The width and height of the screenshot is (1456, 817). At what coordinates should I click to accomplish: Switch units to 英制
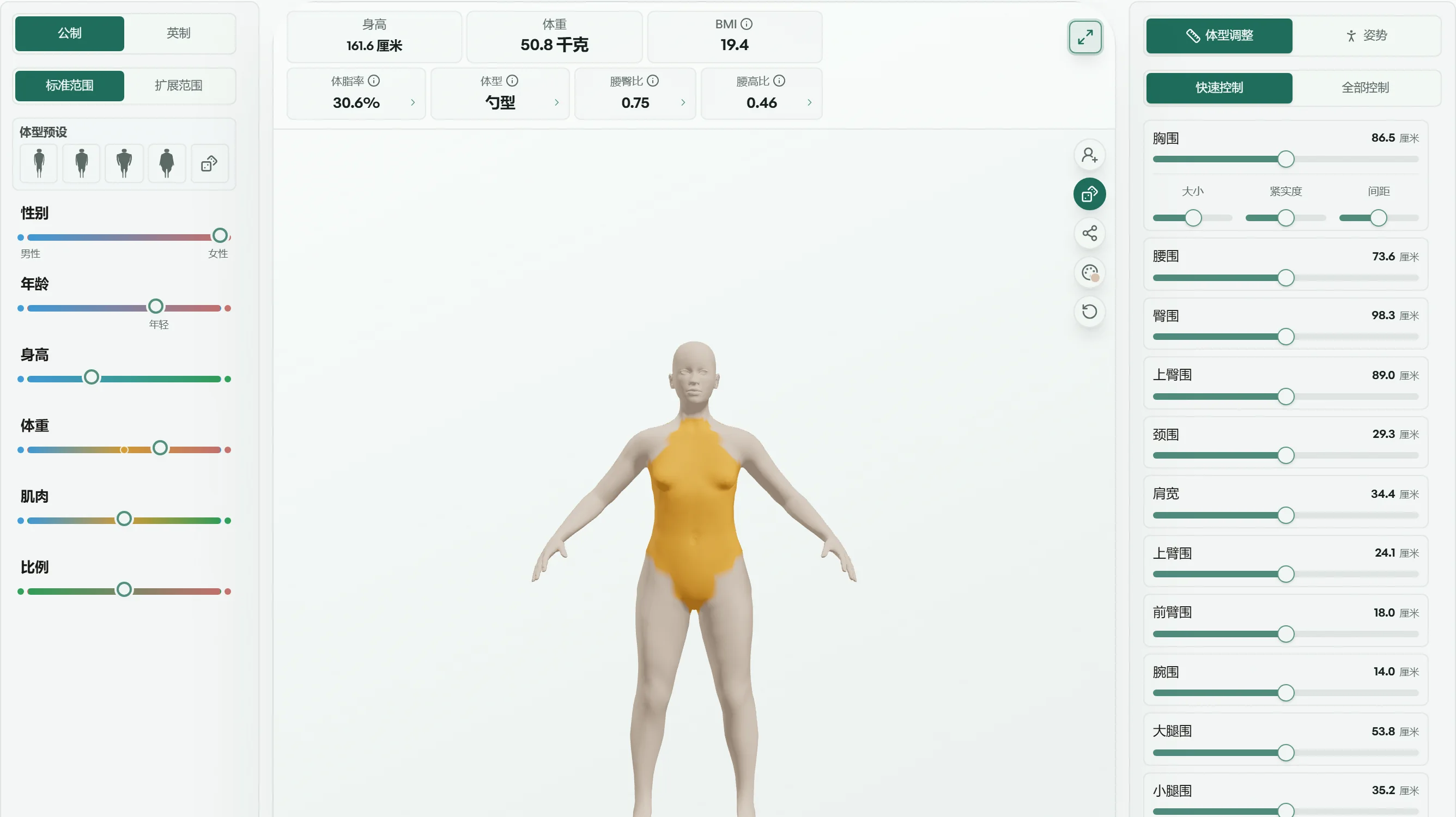click(x=179, y=33)
